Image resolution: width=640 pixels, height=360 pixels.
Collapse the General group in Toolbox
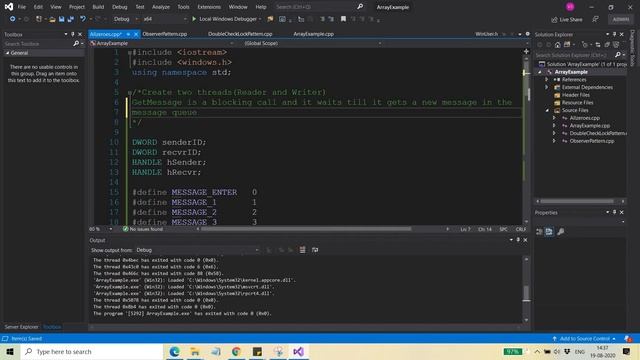click(x=7, y=53)
